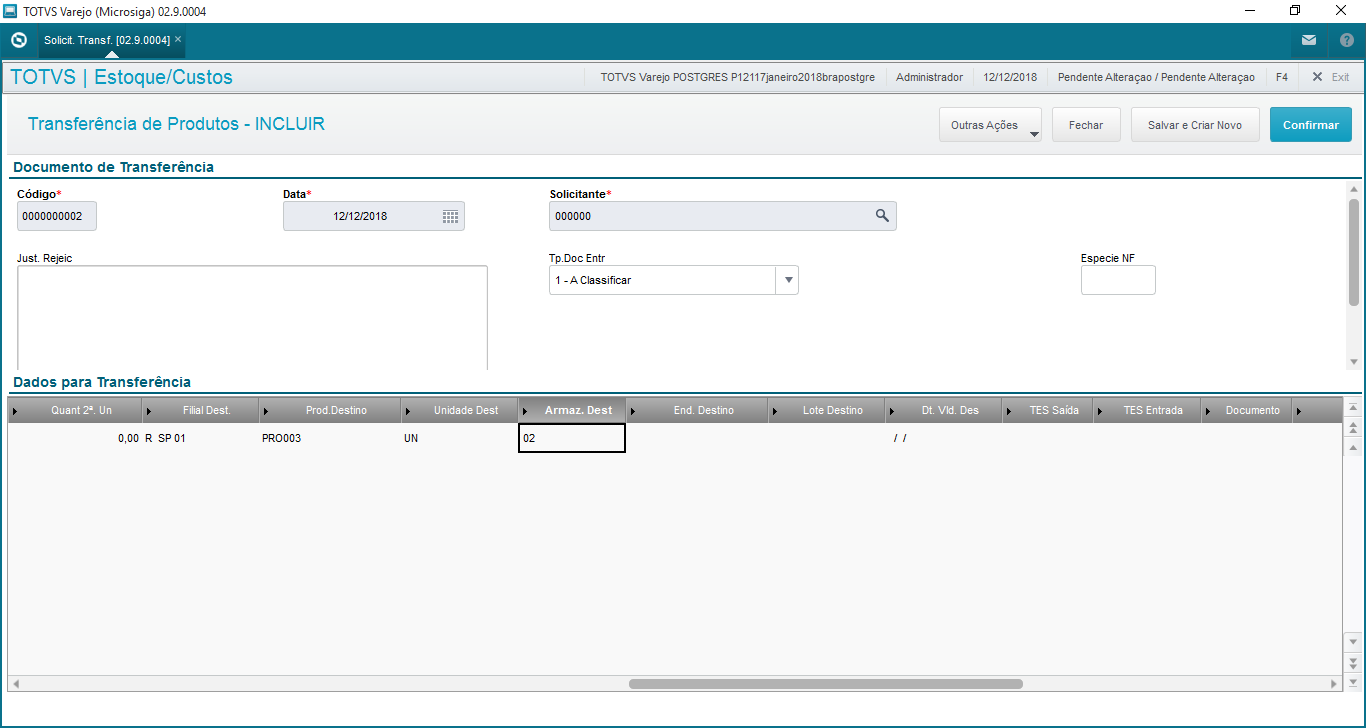Click the form scrollbar up arrow
Viewport: 1366px width, 728px height.
[1354, 189]
